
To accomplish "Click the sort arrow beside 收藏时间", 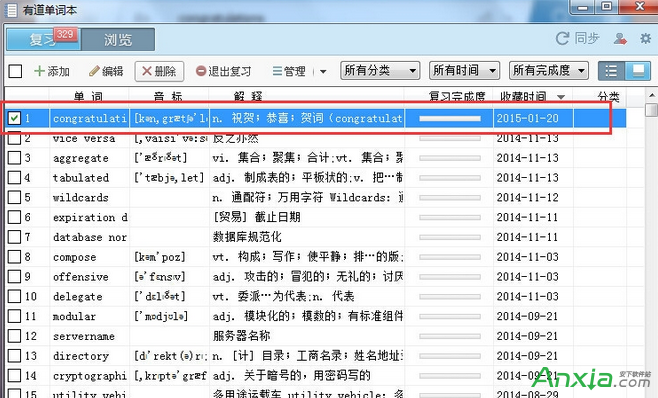I will (561, 97).
